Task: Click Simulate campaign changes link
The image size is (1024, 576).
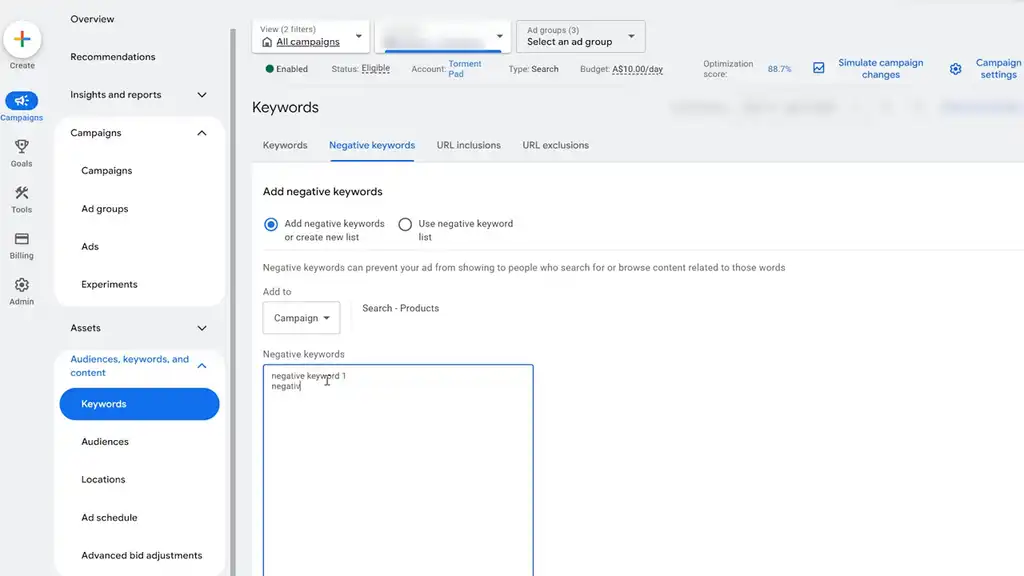Action: [x=880, y=69]
